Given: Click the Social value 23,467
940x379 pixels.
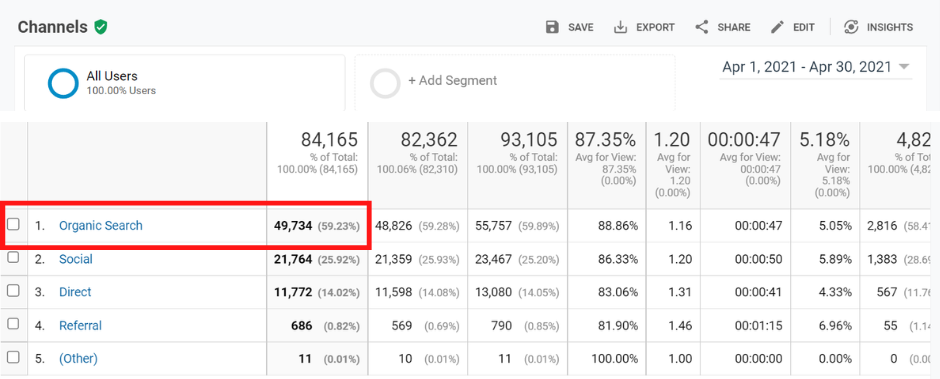Looking at the screenshot, I should pyautogui.click(x=493, y=259).
